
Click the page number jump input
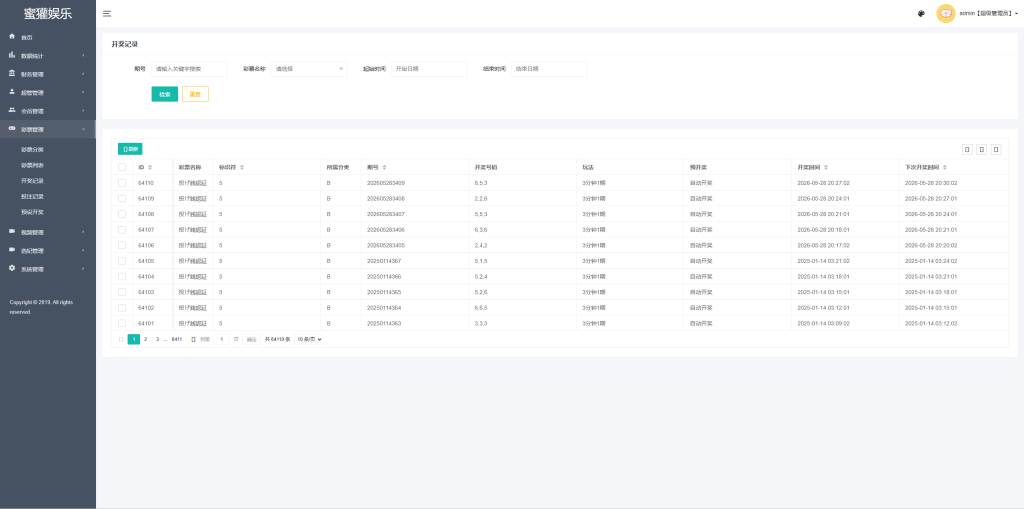point(222,340)
